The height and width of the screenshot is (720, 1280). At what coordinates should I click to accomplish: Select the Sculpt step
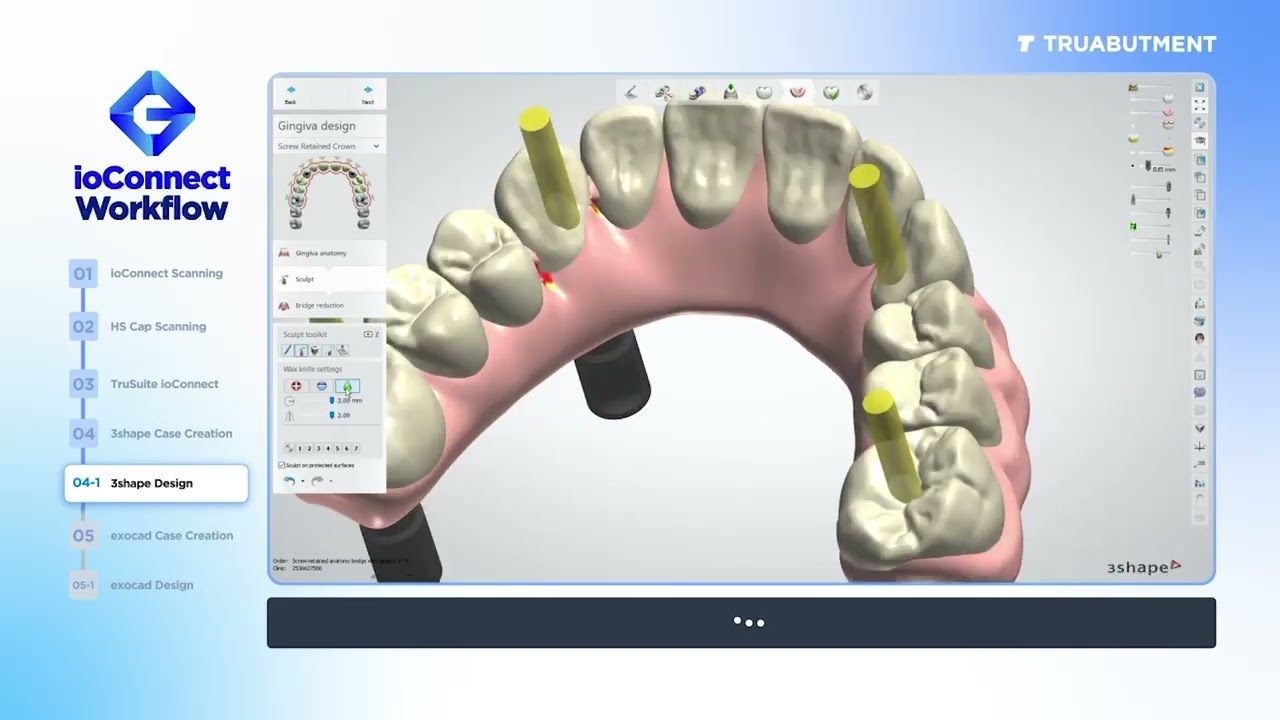pyautogui.click(x=328, y=279)
